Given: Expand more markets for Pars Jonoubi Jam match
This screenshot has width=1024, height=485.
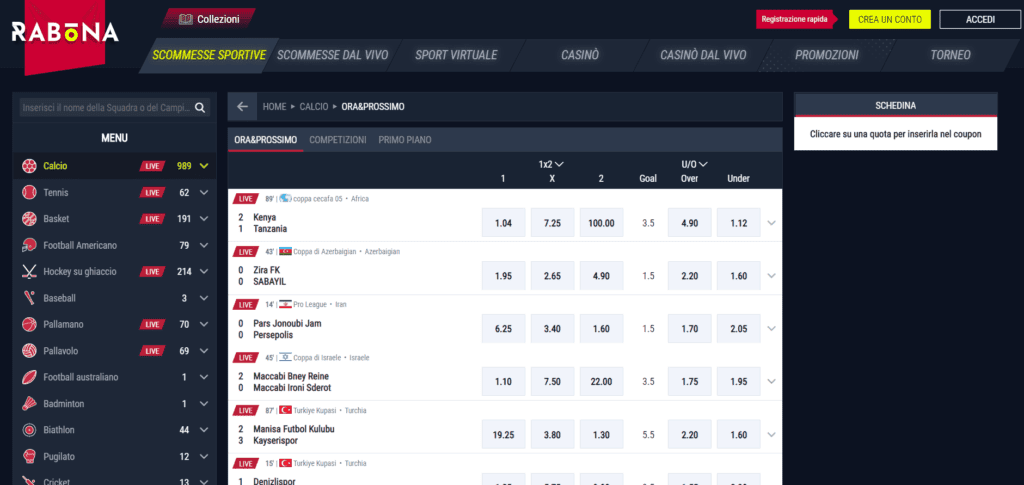Looking at the screenshot, I should [771, 329].
